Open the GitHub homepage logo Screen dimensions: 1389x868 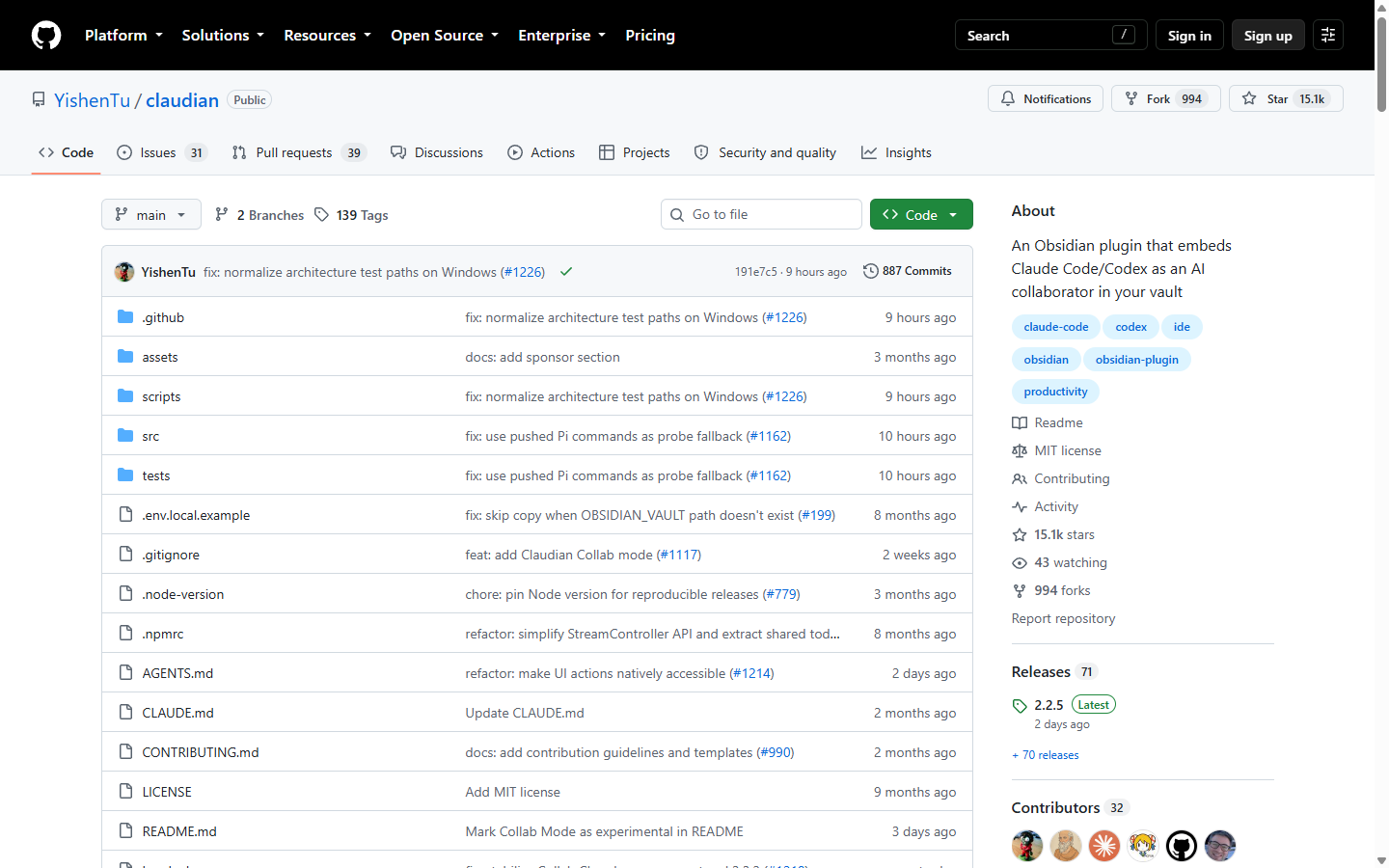pyautogui.click(x=46, y=35)
